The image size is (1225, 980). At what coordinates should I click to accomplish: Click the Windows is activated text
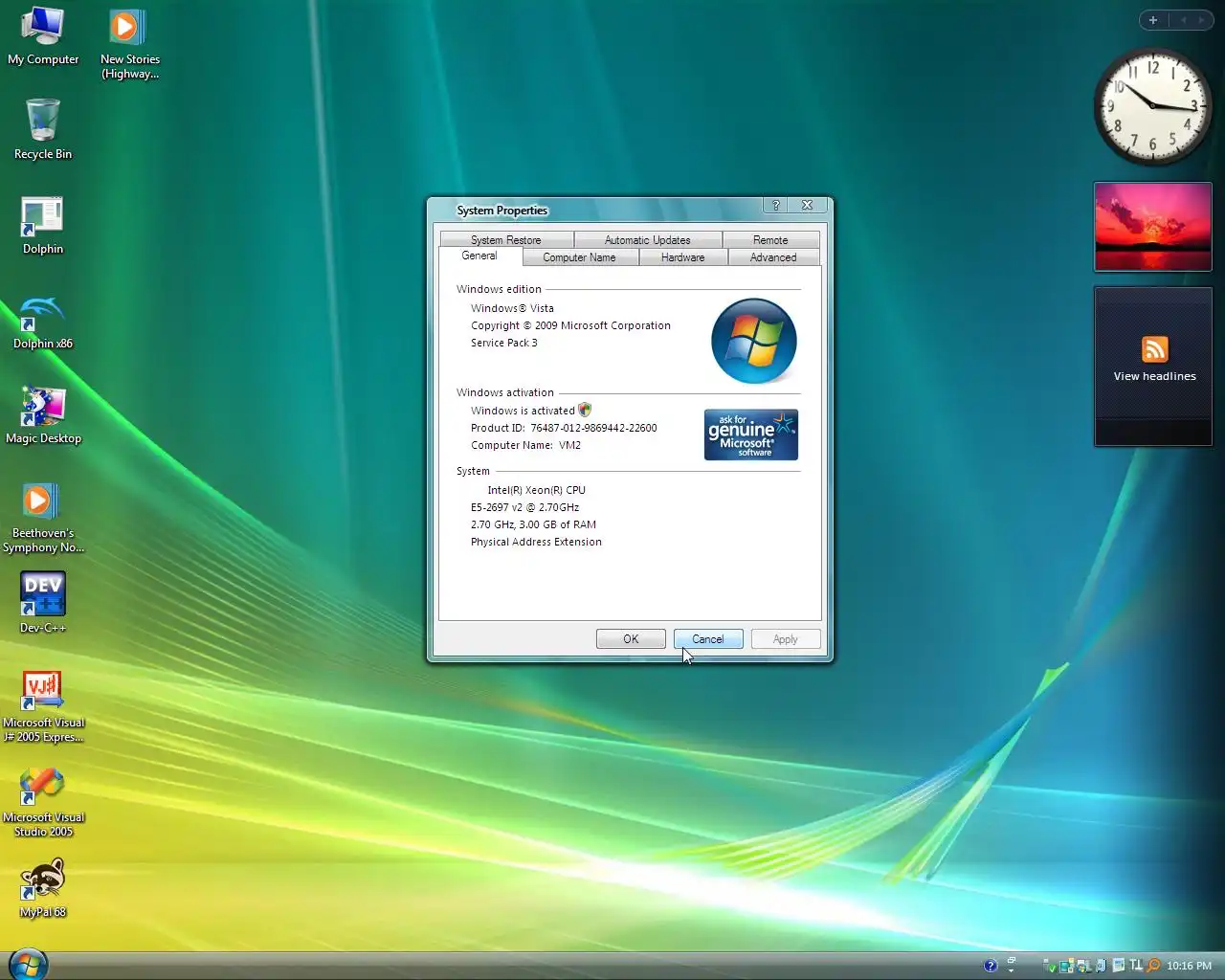523,411
